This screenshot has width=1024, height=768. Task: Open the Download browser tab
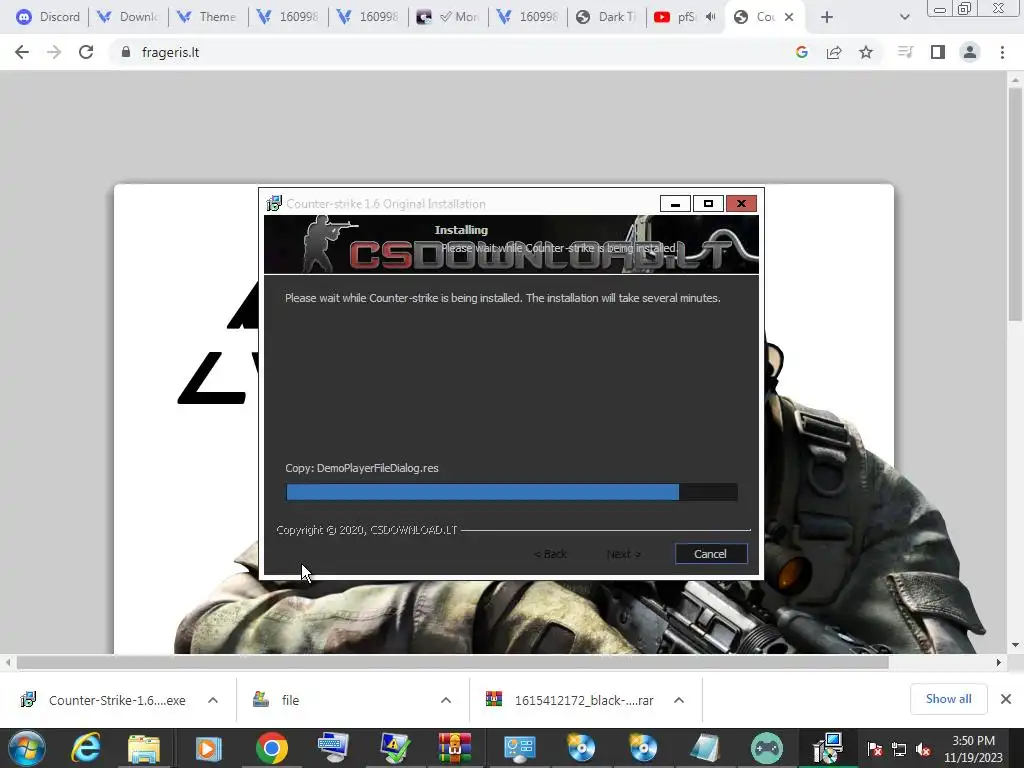[x=129, y=17]
